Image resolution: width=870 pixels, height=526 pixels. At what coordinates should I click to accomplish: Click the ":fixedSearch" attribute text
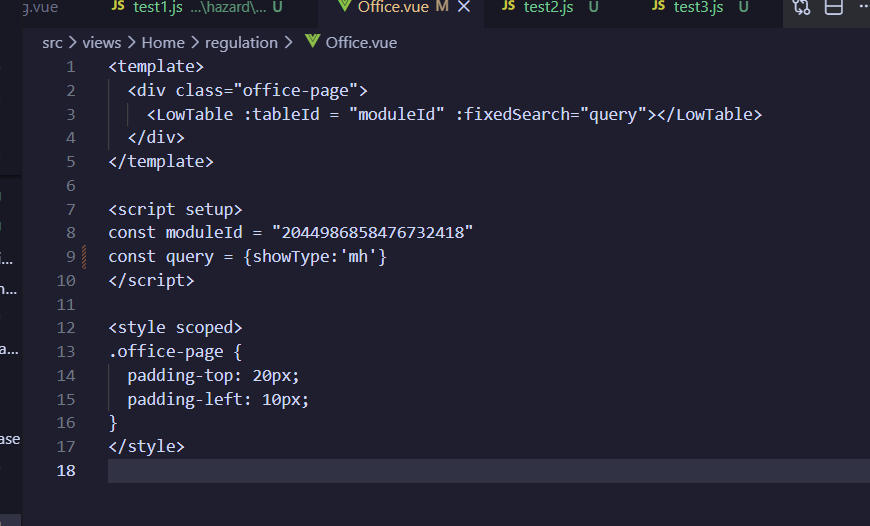[x=513, y=114]
